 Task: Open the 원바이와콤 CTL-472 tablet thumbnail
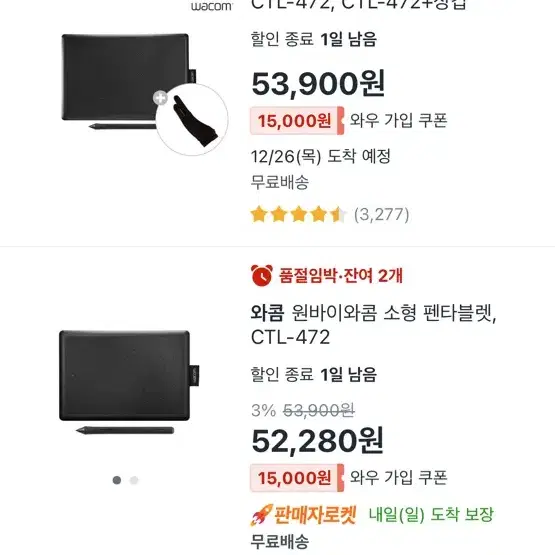click(129, 382)
